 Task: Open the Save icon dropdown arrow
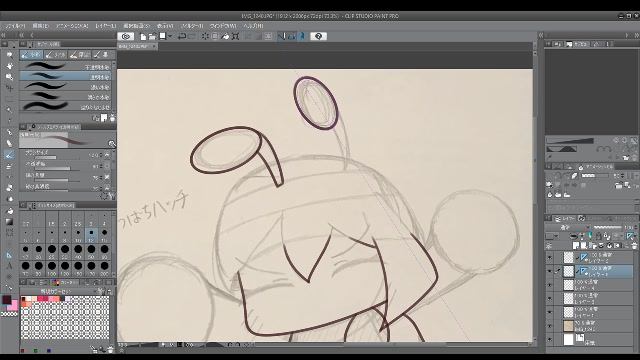[x=170, y=36]
